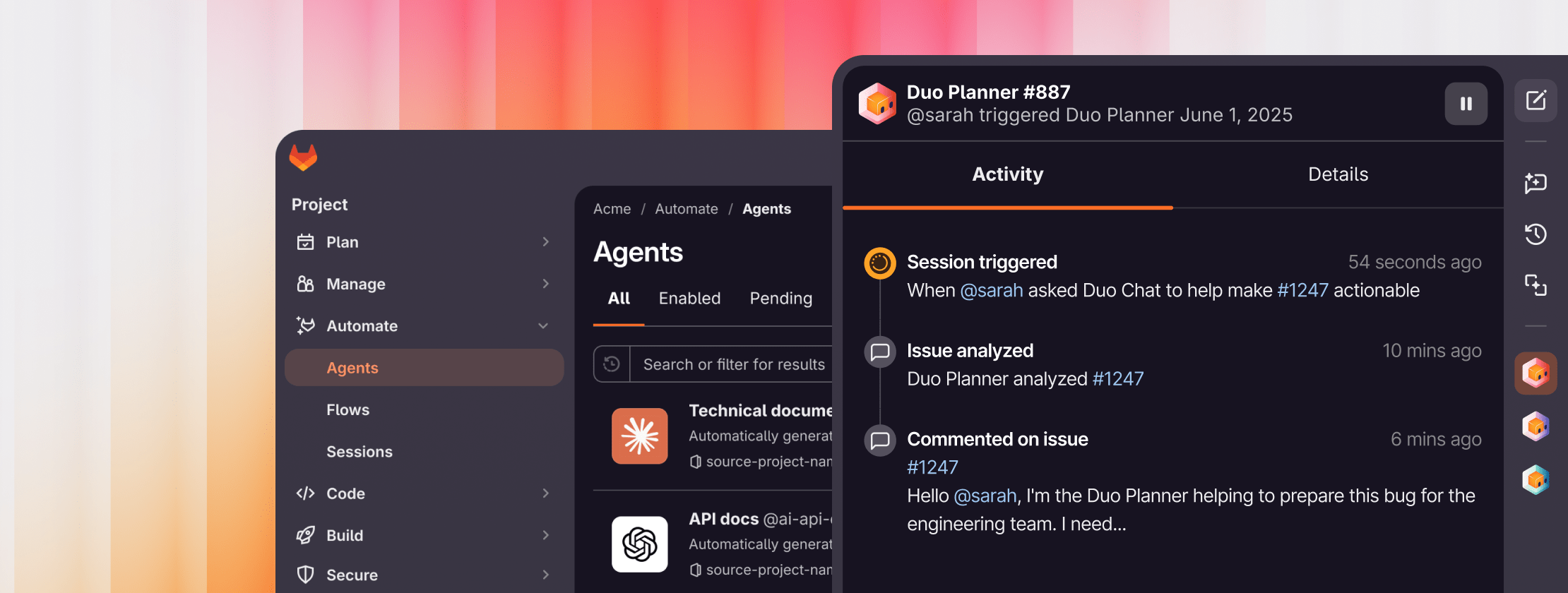
Task: Click the GitLab fox logo
Action: [x=303, y=157]
